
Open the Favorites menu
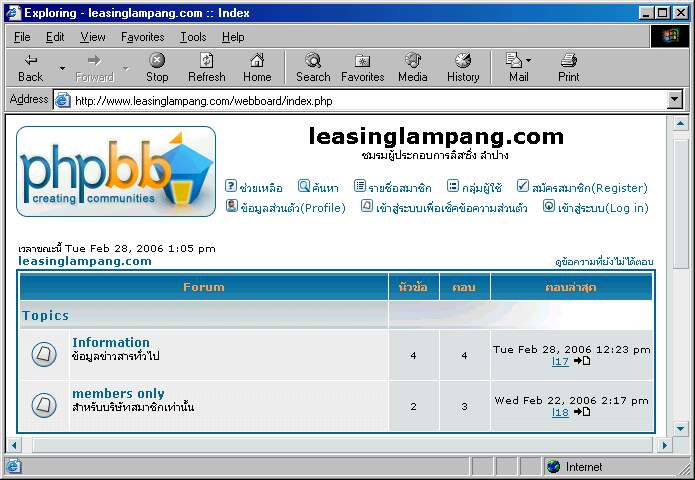(142, 37)
